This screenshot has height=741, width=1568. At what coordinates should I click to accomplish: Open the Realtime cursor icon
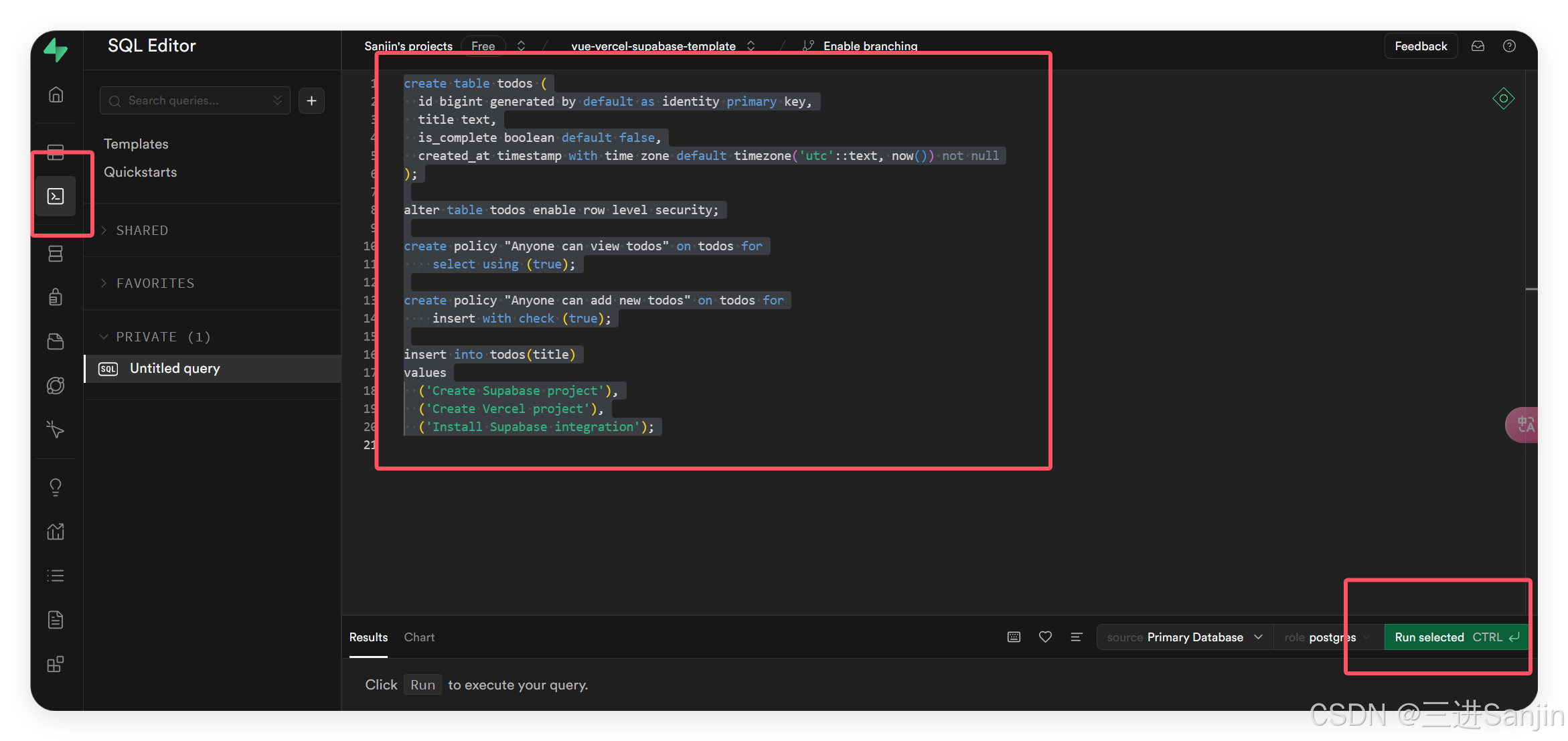56,429
